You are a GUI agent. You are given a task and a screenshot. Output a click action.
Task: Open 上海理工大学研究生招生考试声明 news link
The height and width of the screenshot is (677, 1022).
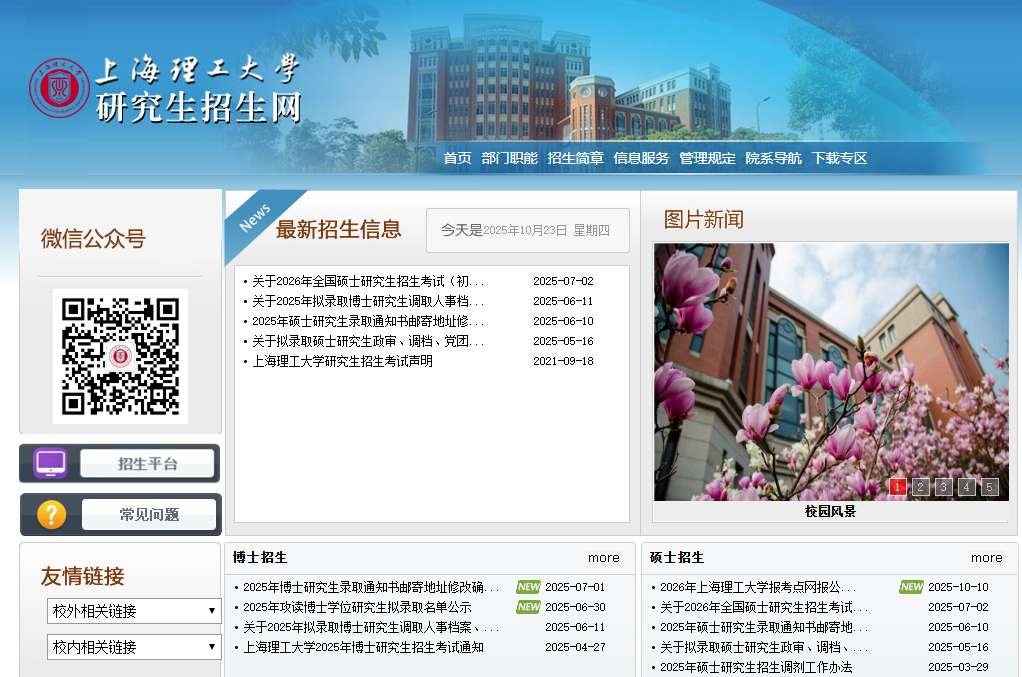(342, 361)
